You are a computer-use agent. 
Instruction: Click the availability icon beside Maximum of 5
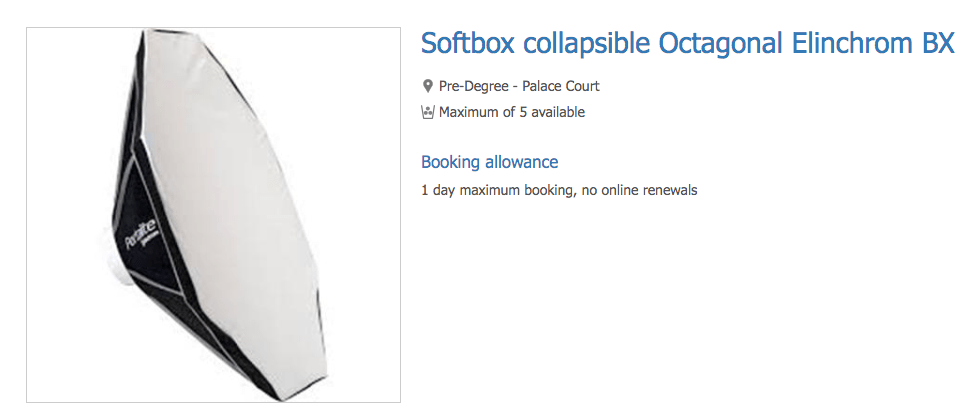click(428, 112)
